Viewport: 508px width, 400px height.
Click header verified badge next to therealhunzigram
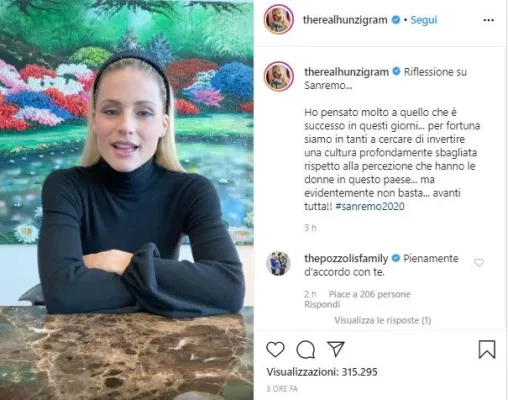pos(396,20)
